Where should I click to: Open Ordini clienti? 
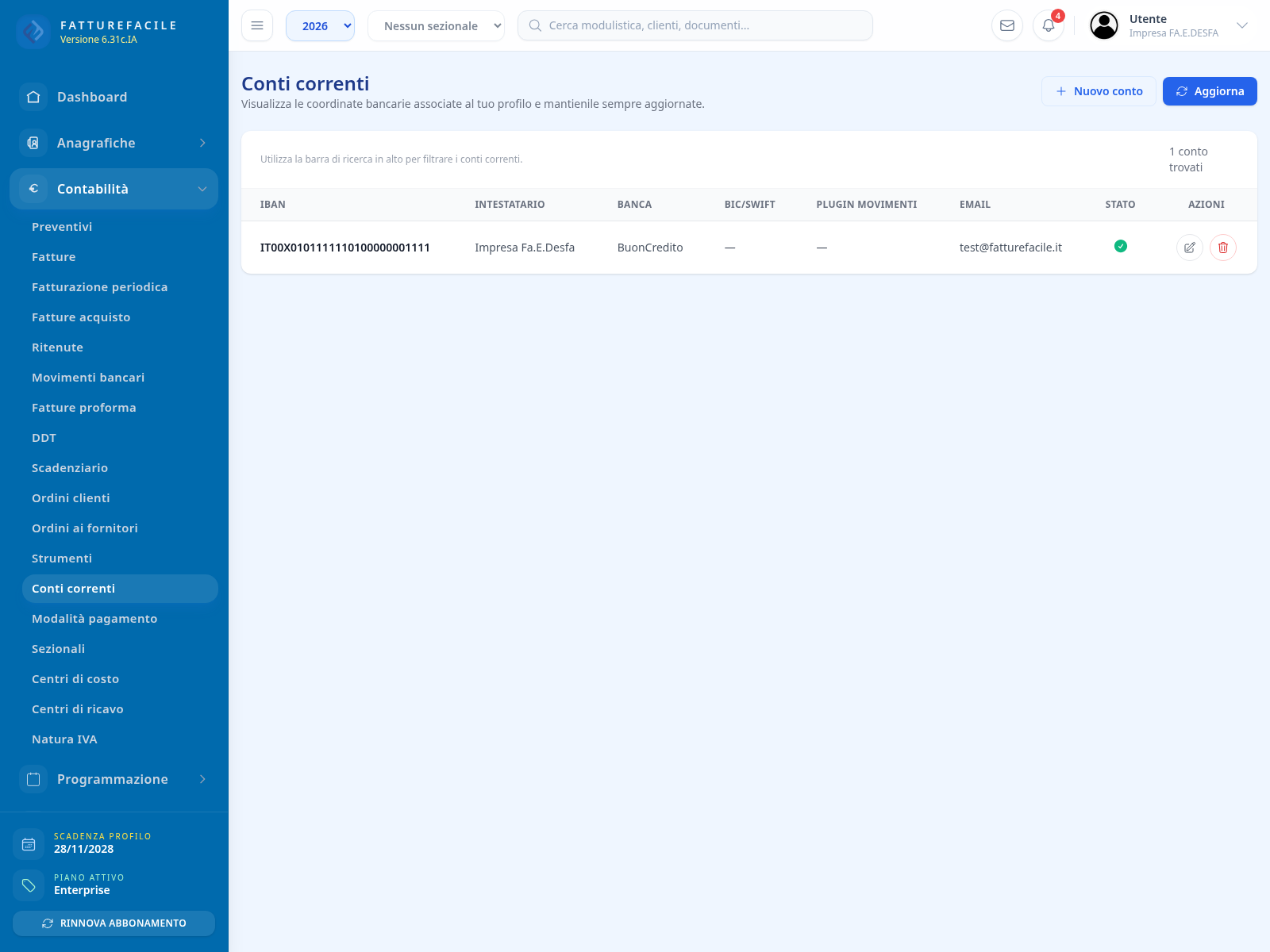[120, 498]
